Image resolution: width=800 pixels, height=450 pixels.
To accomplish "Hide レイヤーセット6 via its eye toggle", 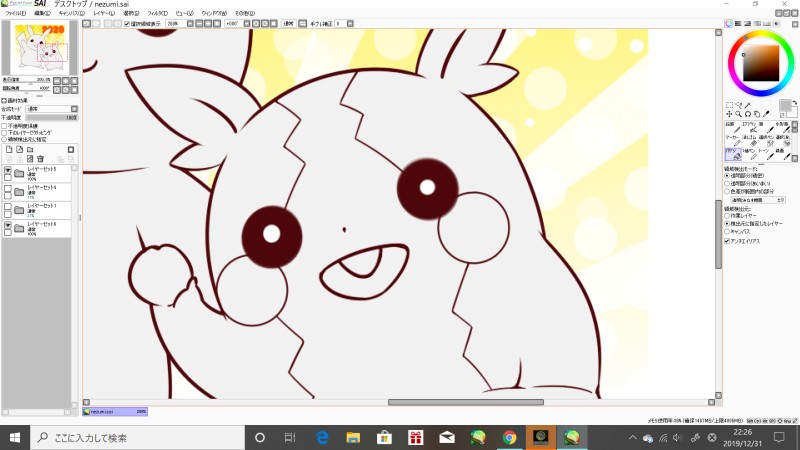I will pos(8,224).
